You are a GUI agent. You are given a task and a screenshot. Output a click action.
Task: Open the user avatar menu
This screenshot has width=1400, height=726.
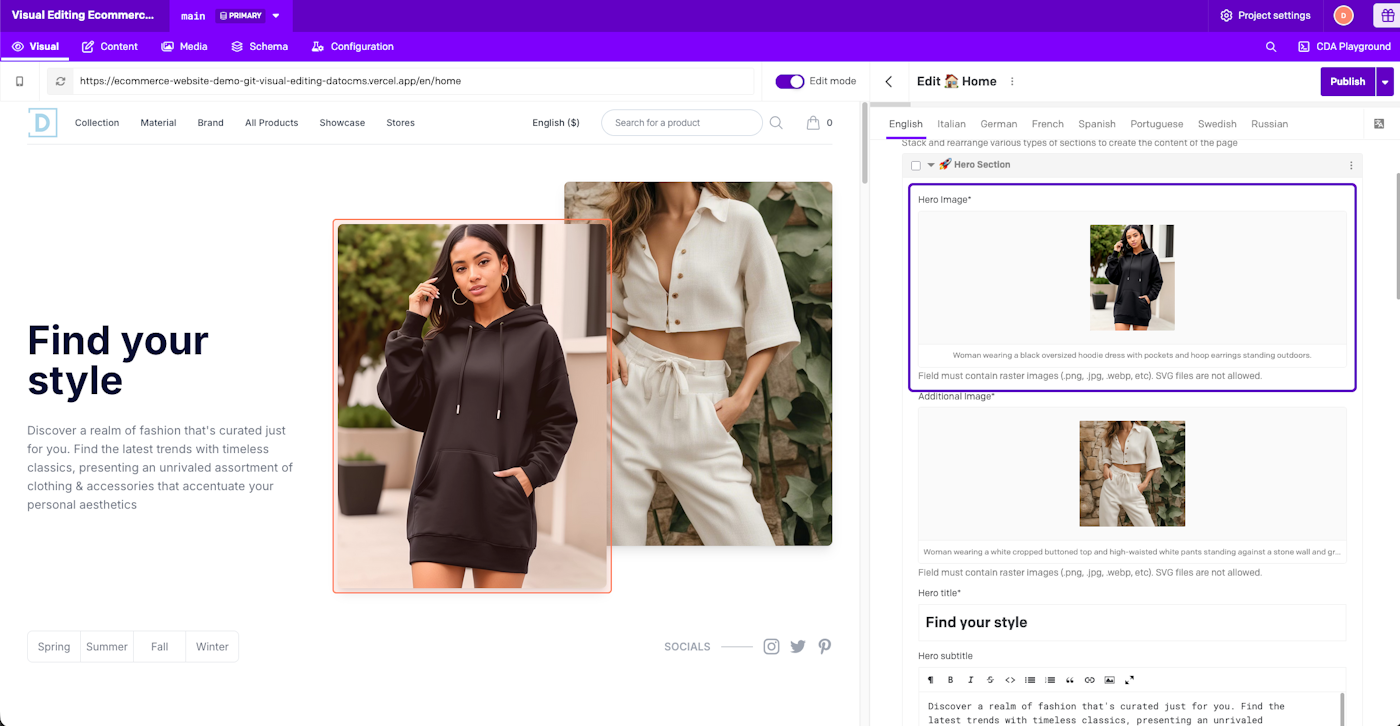(x=1343, y=15)
